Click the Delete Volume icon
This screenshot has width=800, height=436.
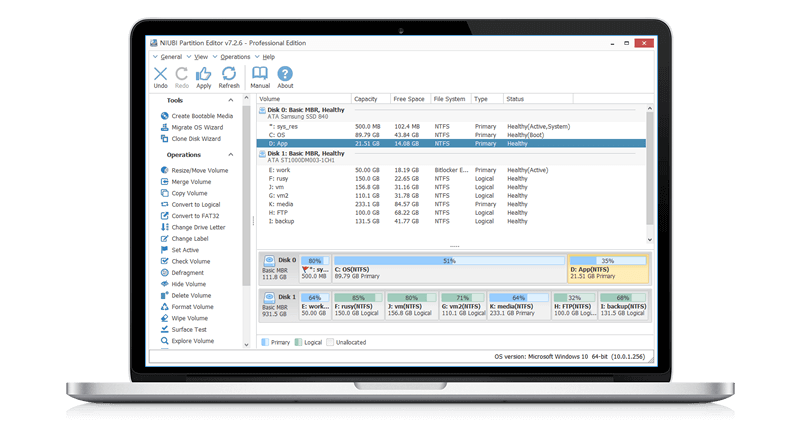coord(164,295)
